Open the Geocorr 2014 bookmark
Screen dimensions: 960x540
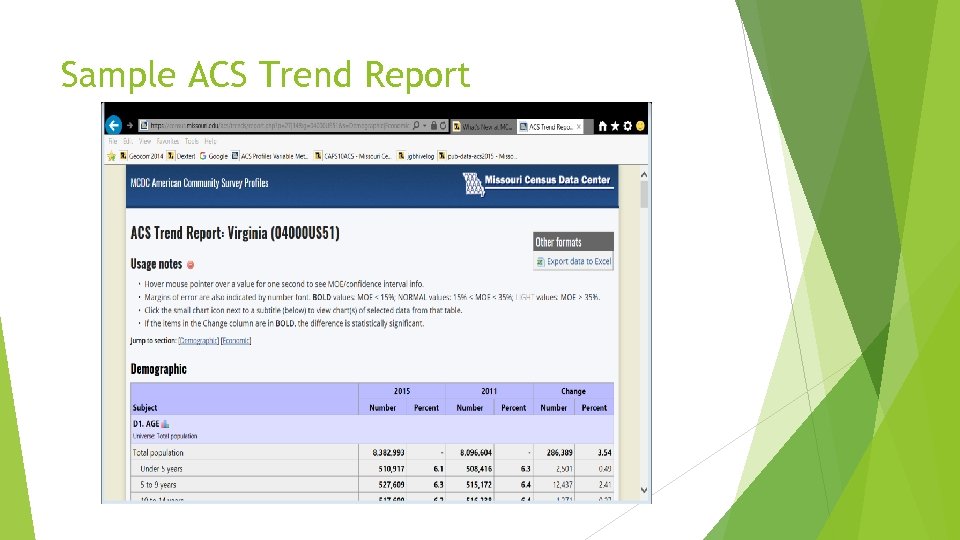tap(141, 156)
